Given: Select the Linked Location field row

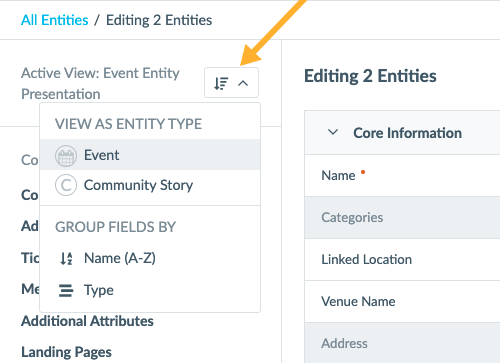Looking at the screenshot, I should click(402, 260).
